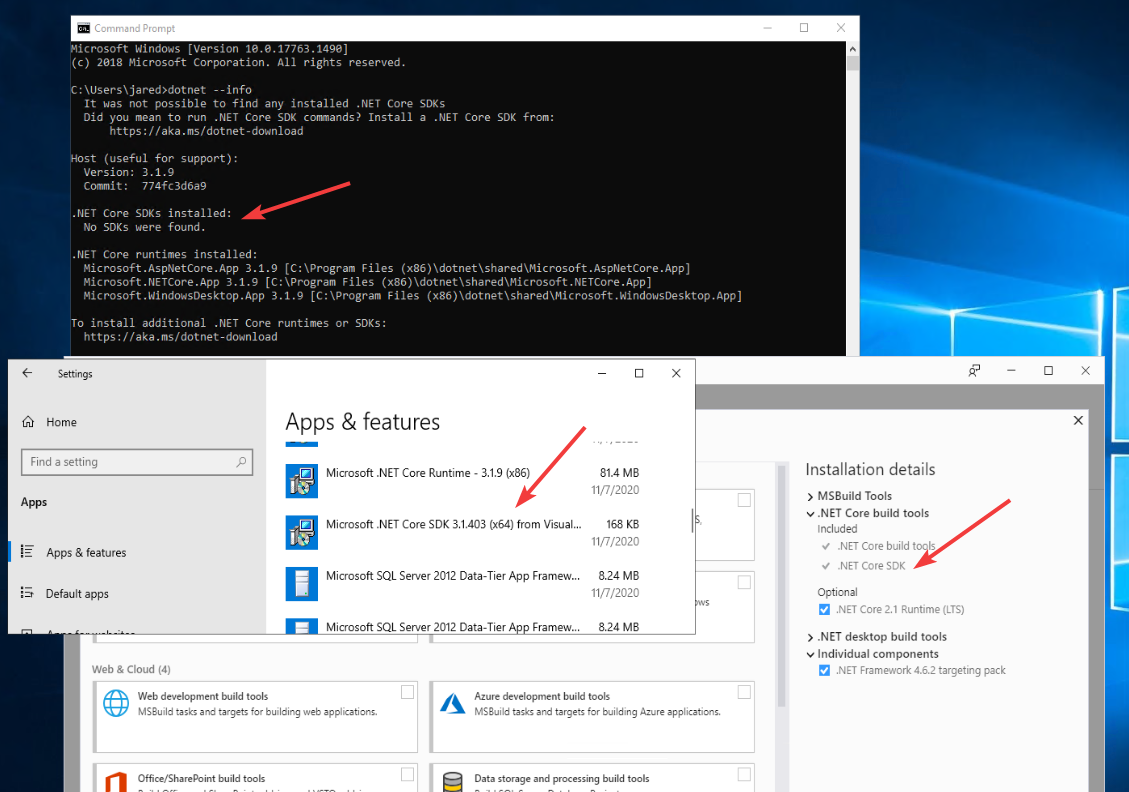Click the Web development build tools globe icon
This screenshot has height=792, width=1129.
tap(118, 703)
